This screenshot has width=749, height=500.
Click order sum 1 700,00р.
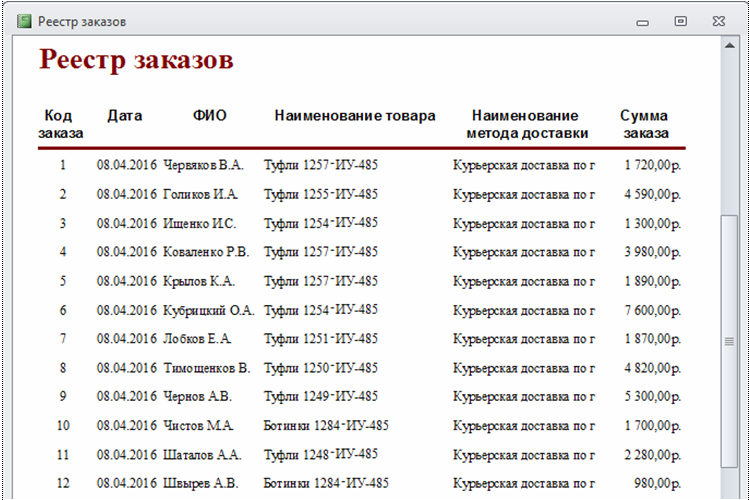tap(653, 426)
